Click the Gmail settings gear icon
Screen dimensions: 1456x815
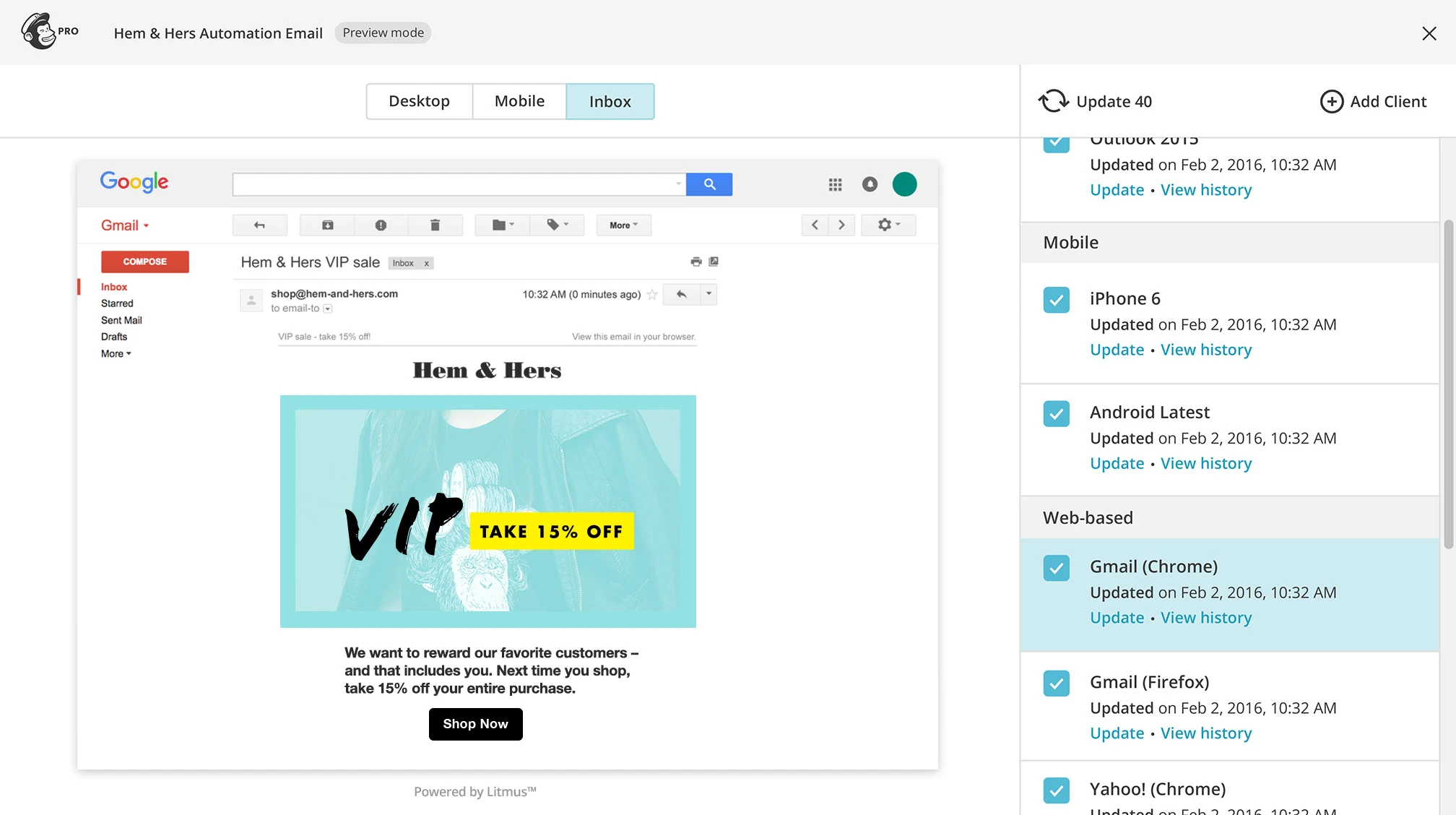885,224
